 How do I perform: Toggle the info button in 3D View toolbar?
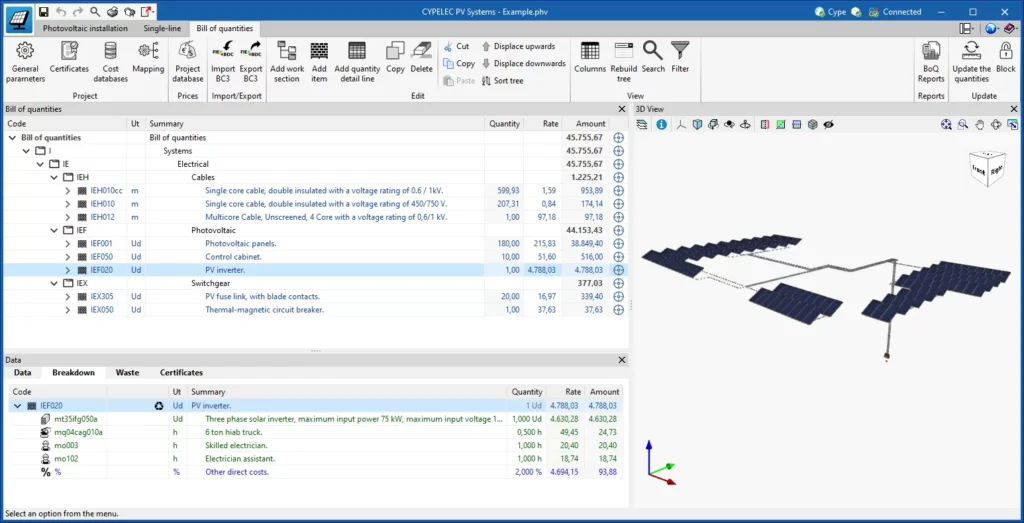tap(661, 125)
